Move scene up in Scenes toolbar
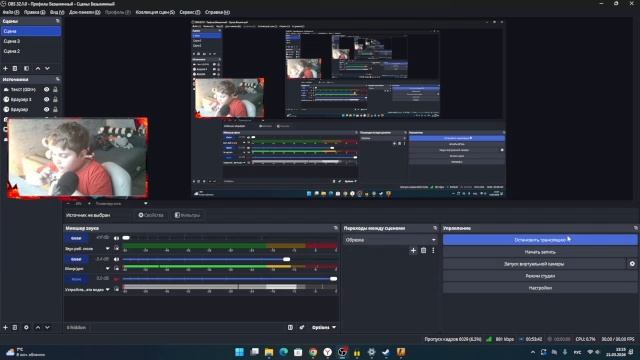Screen dimensions: 640x360 pyautogui.click(x=38, y=69)
